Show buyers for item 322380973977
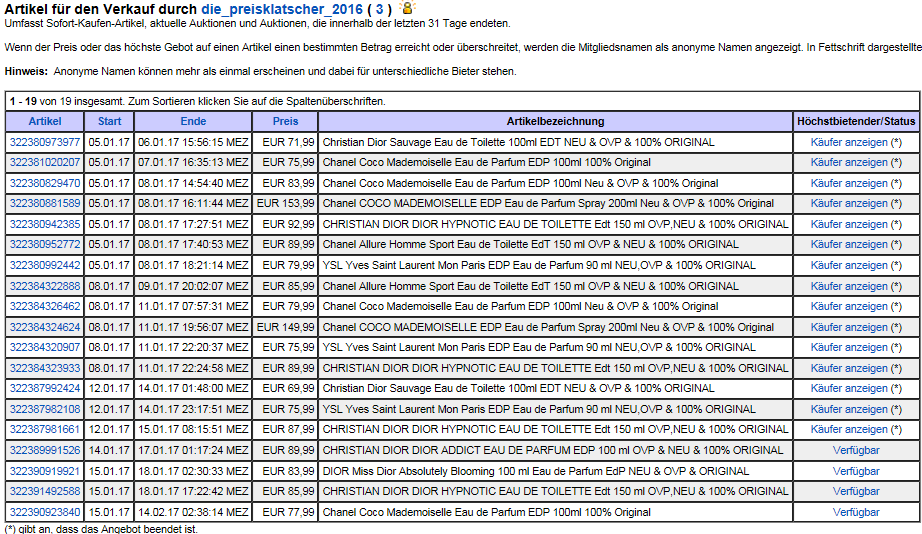The width and height of the screenshot is (922, 534). click(848, 142)
